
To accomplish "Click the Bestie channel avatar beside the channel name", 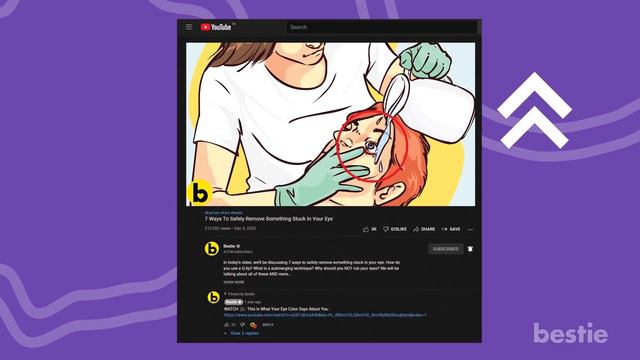I will 211,249.
